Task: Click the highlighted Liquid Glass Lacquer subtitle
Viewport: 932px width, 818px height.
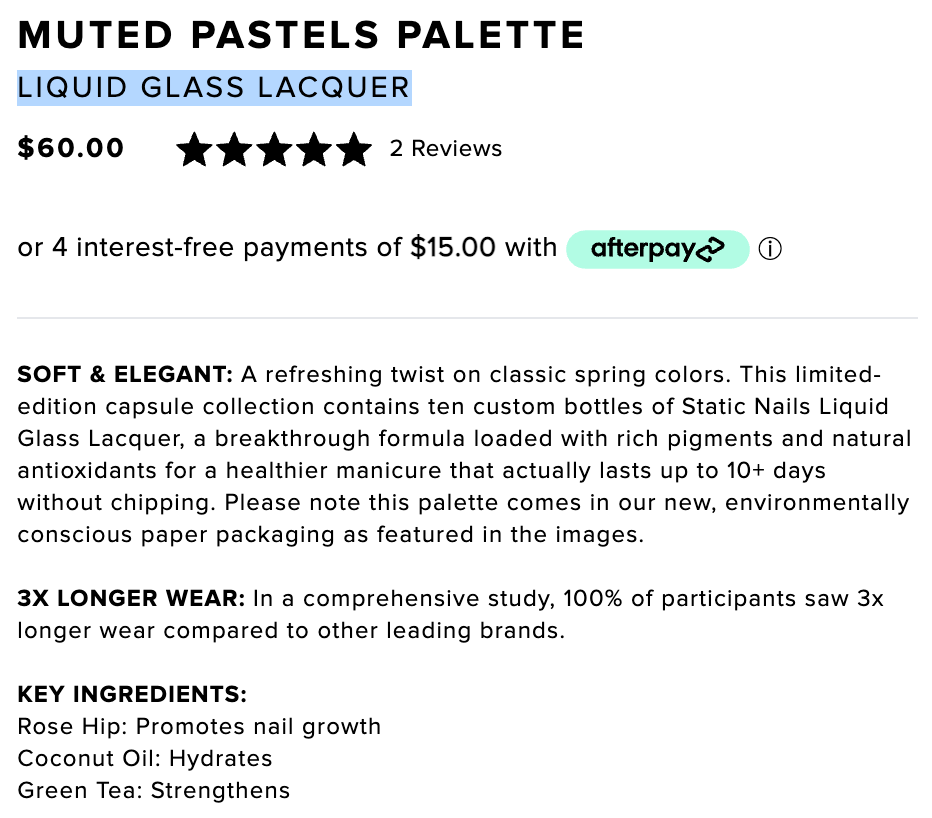Action: click(x=214, y=88)
